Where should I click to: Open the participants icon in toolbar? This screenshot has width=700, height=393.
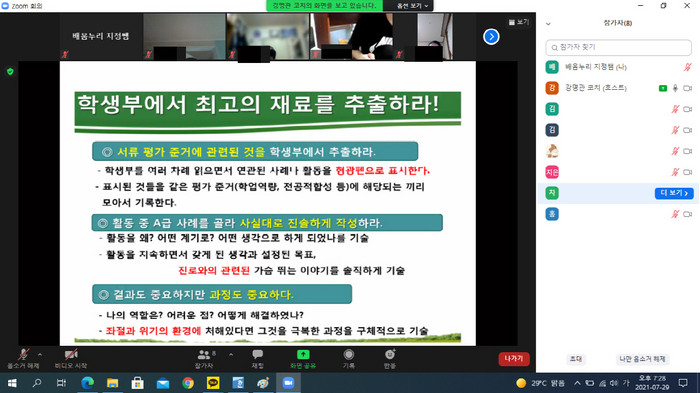pos(204,355)
